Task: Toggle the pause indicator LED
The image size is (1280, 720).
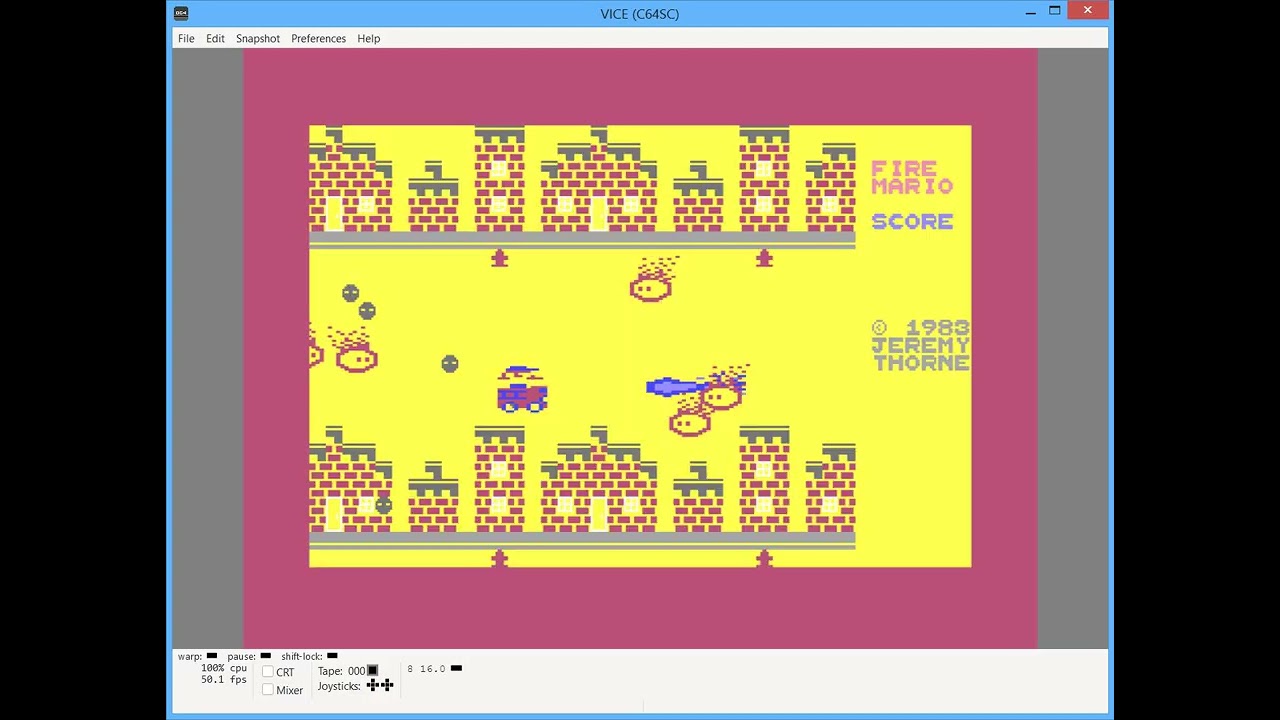Action: tap(266, 656)
